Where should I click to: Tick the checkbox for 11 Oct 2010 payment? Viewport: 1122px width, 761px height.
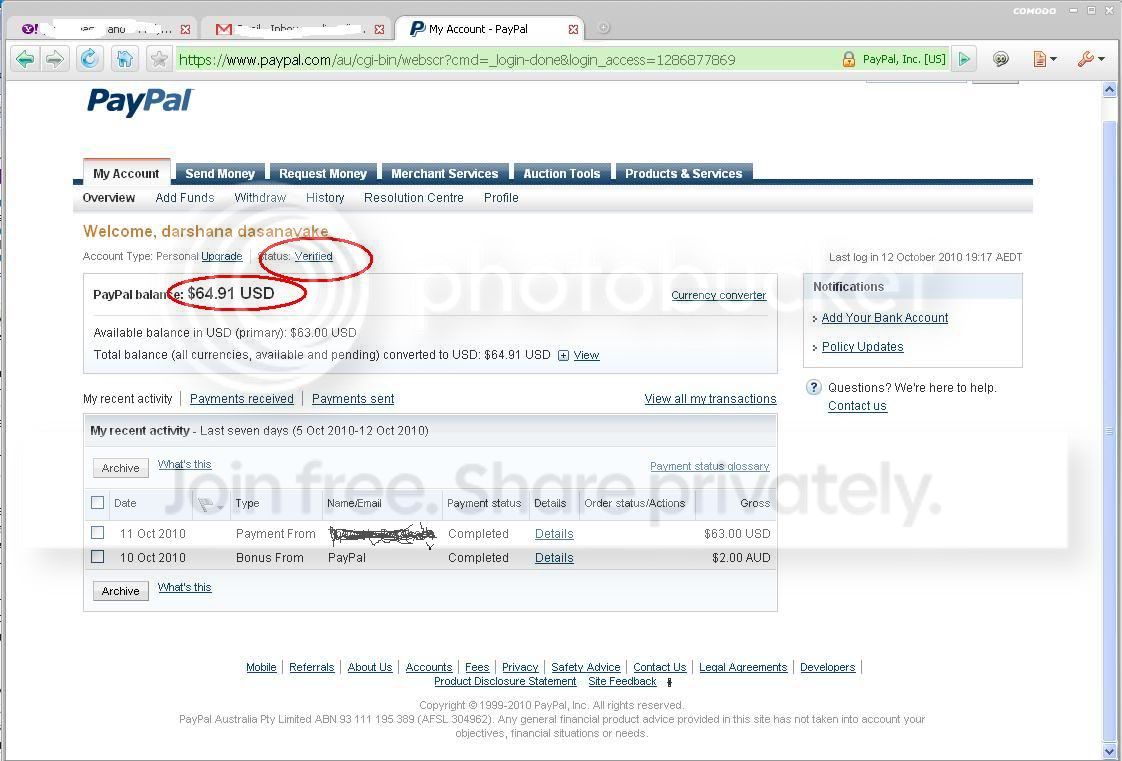click(x=98, y=533)
